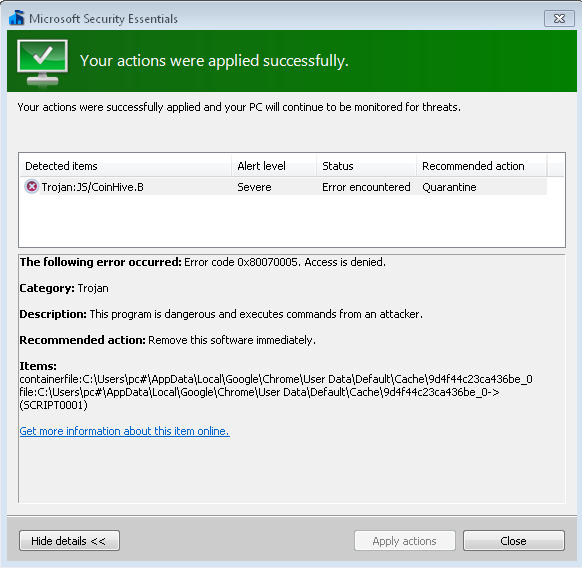Select the Trojan:JS/CoinHive.B detected item
This screenshot has width=582, height=568.
[92, 187]
